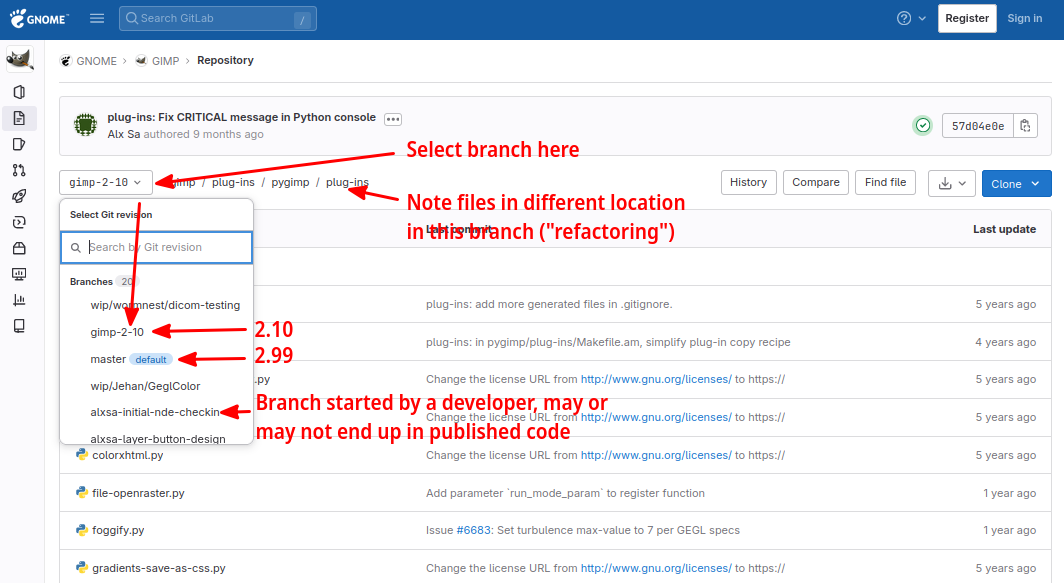The image size is (1064, 583).
Task: Open the CI/CD rocket icon
Action: pyautogui.click(x=19, y=196)
